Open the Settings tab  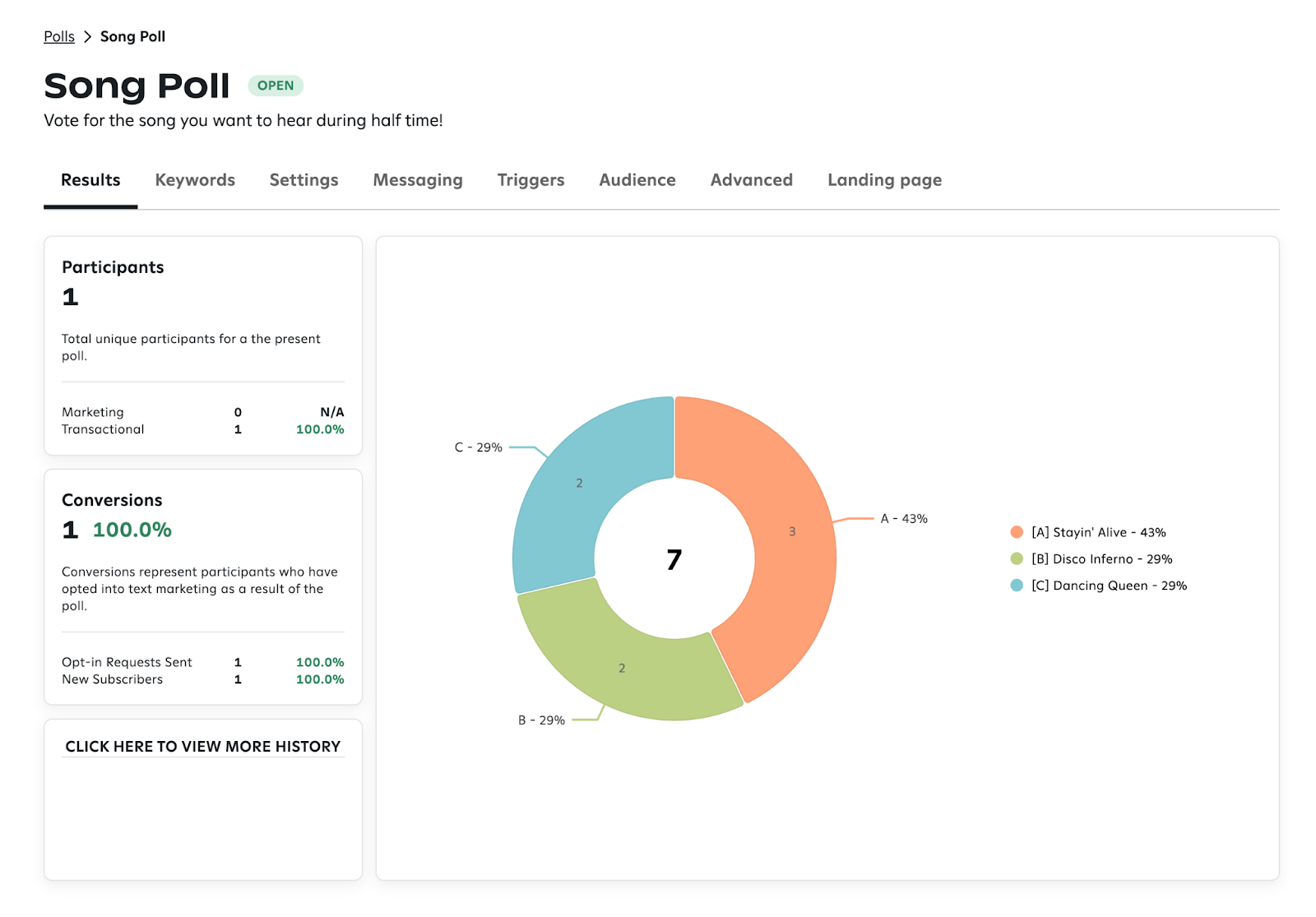pos(304,180)
